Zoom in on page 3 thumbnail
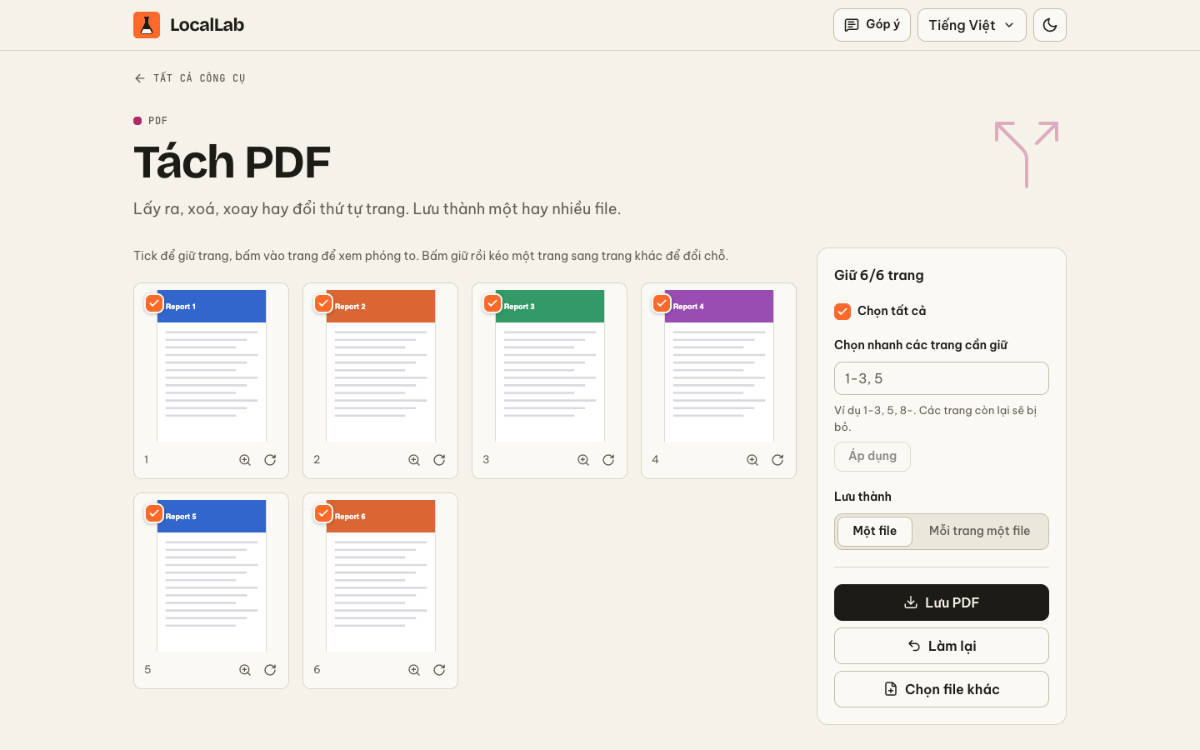The image size is (1200, 750). 583,460
